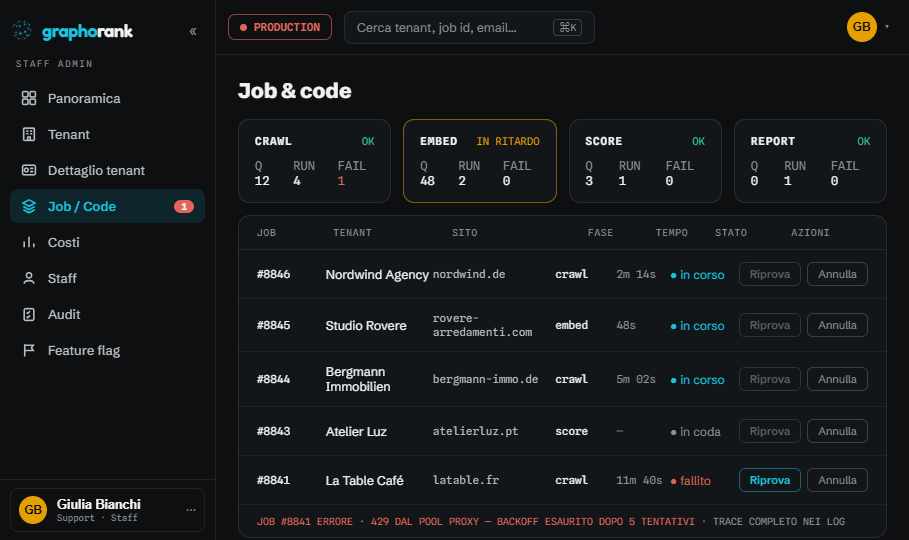Navigate to Costi

pos(107,242)
